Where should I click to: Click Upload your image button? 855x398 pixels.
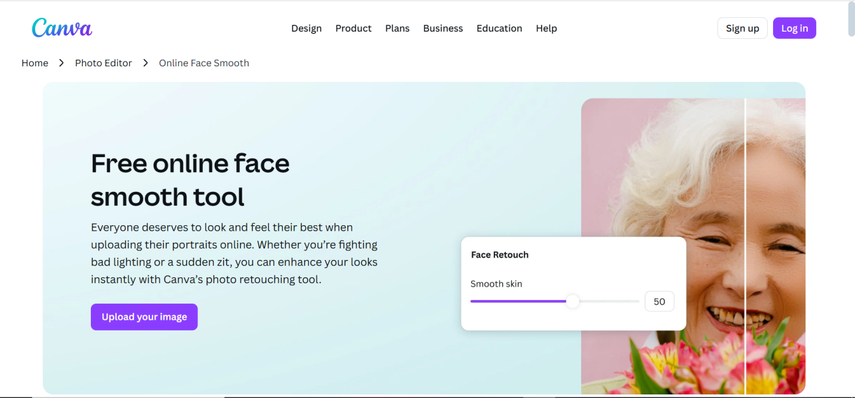click(144, 317)
